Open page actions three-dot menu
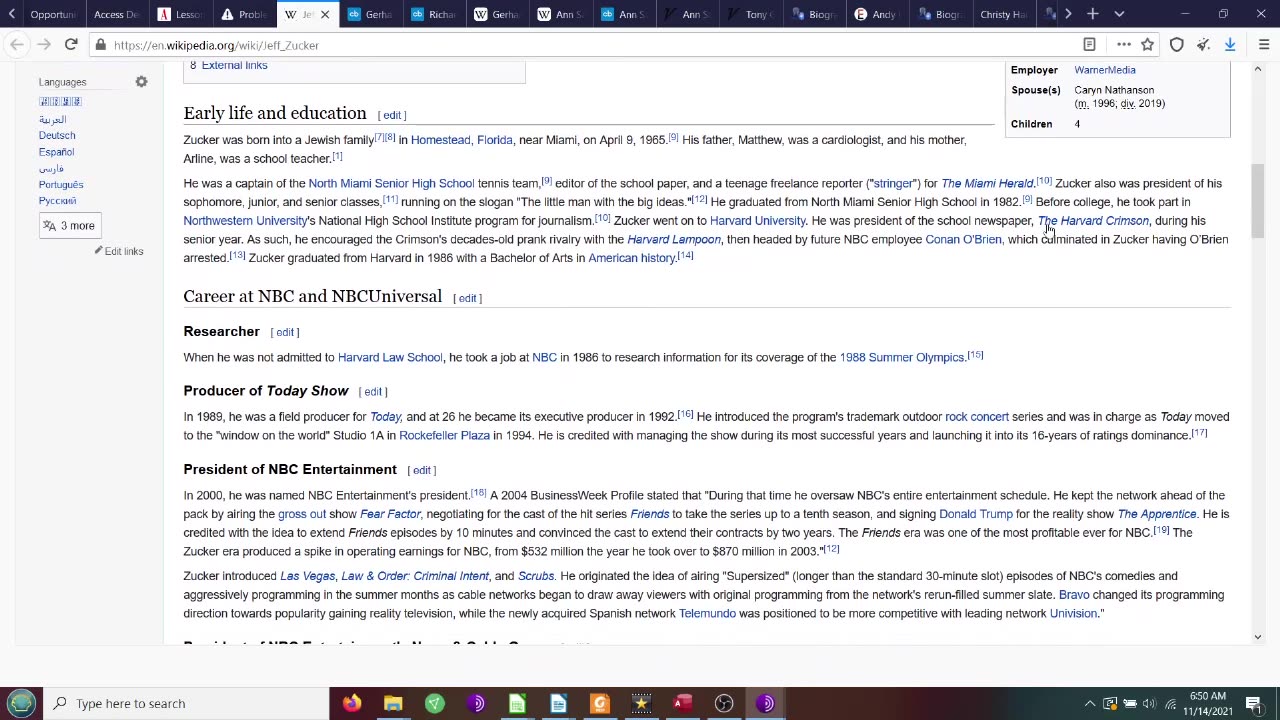 point(1124,45)
